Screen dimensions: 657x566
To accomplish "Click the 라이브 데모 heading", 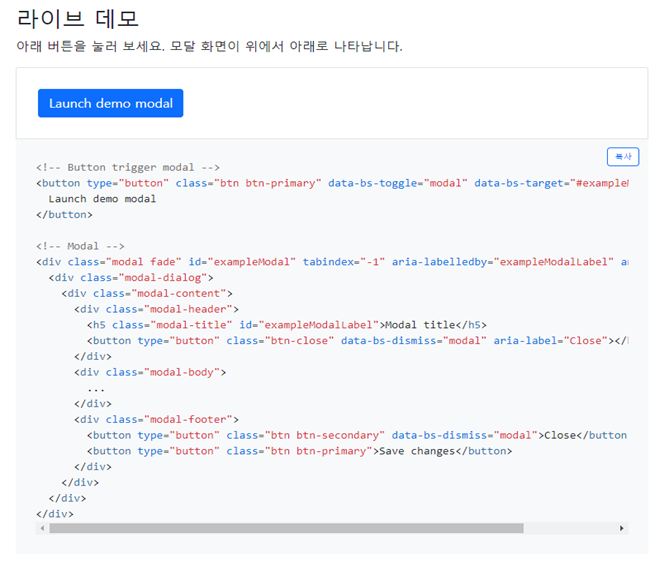I will [78, 19].
